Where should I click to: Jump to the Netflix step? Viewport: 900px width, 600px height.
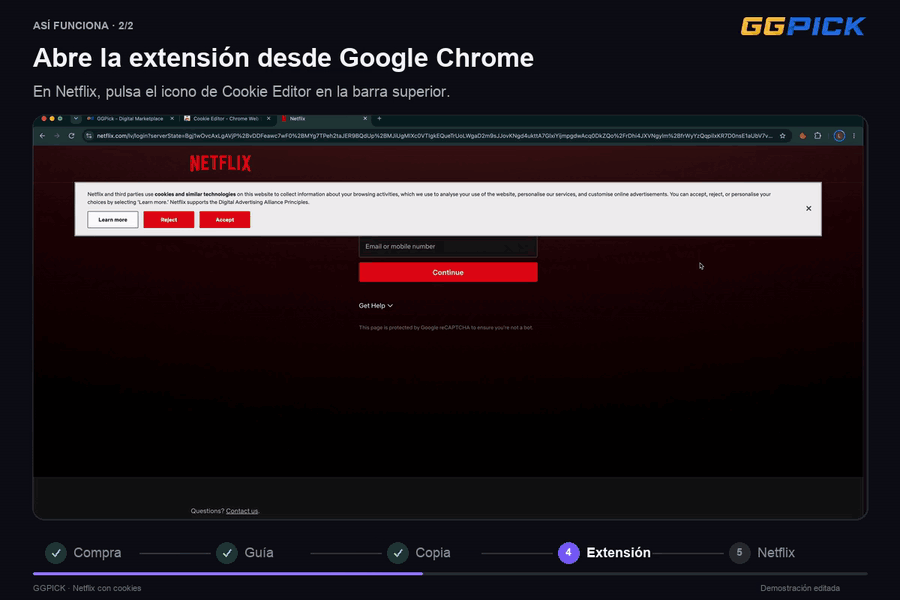[762, 553]
